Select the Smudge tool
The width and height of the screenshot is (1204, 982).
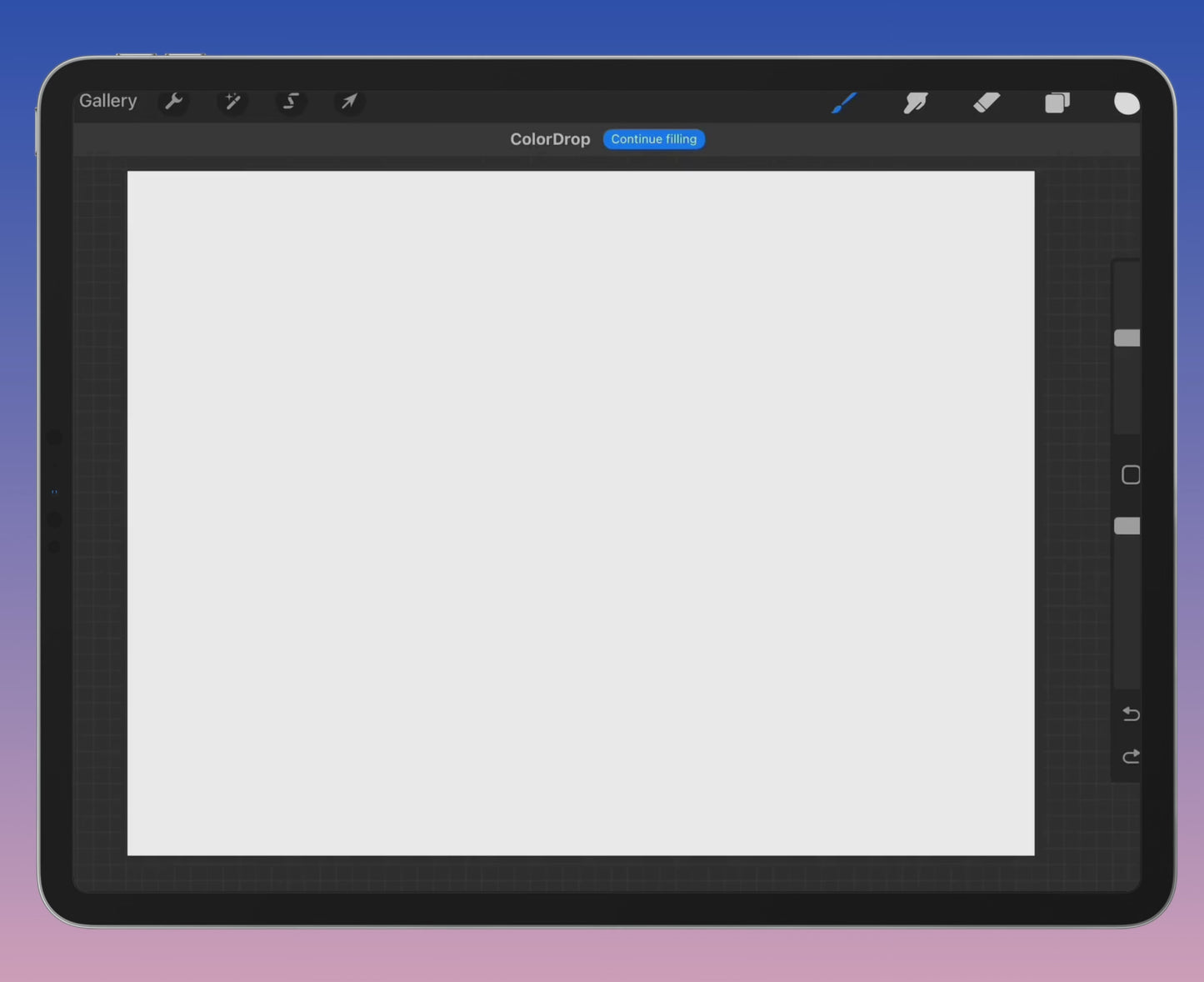[x=915, y=103]
